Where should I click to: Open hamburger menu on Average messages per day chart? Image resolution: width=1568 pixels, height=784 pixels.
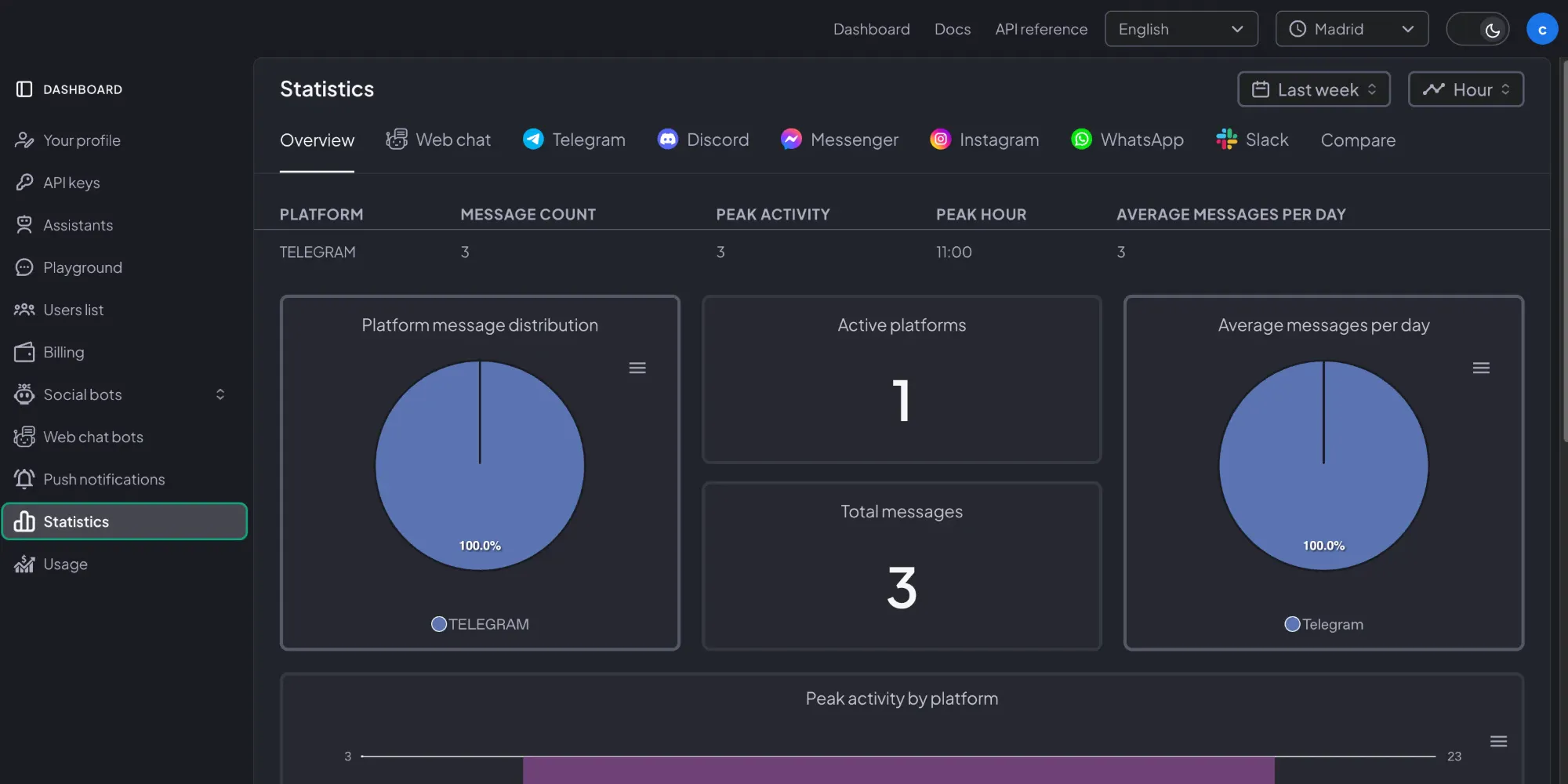(1481, 368)
